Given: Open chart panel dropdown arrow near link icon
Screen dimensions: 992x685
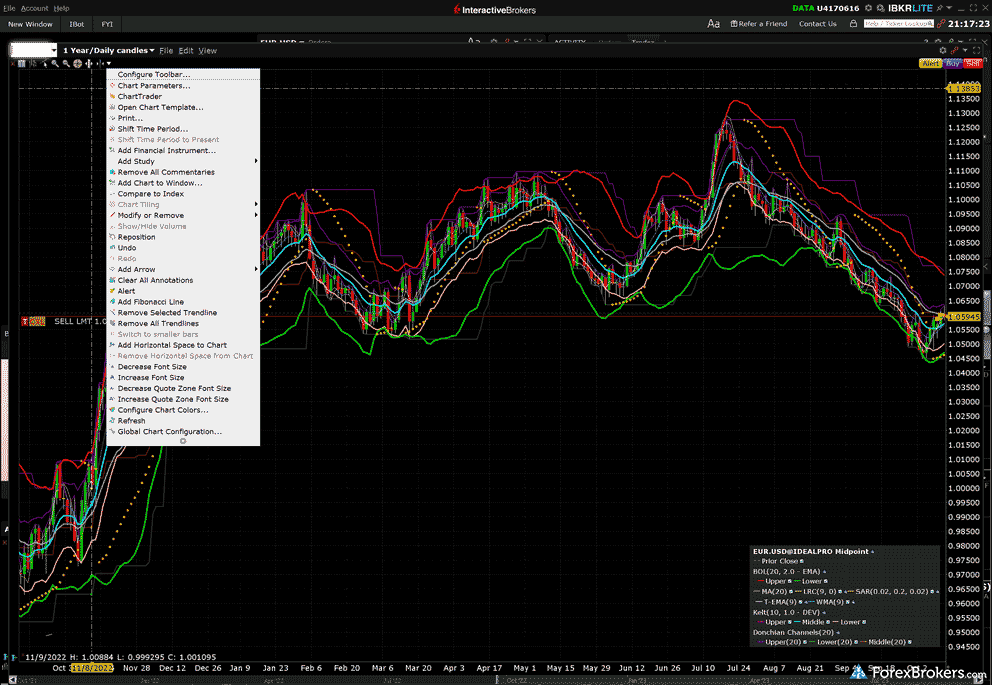Looking at the screenshot, I should click(x=965, y=51).
